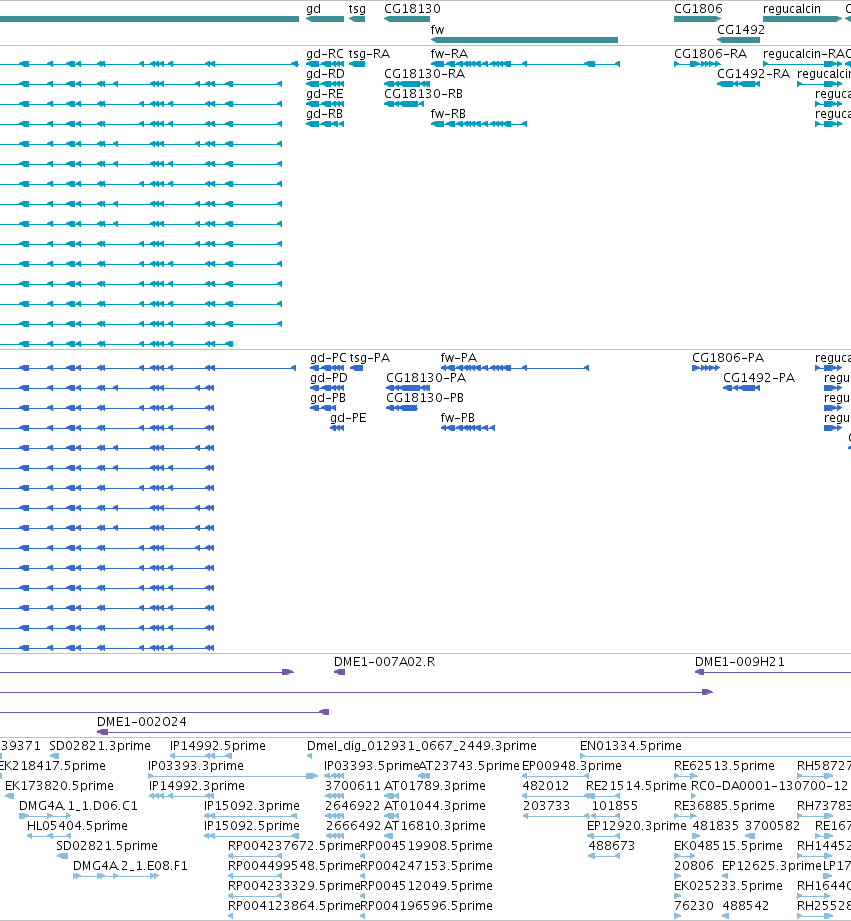Select protein label gd-PE

click(348, 418)
